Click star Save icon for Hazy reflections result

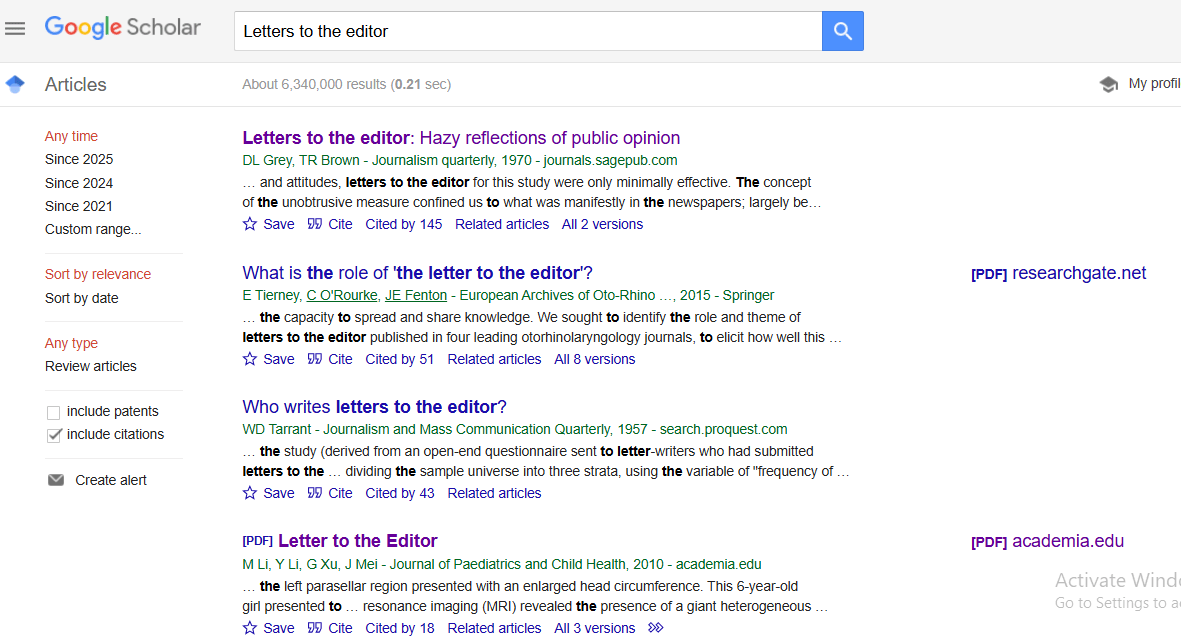pos(250,224)
